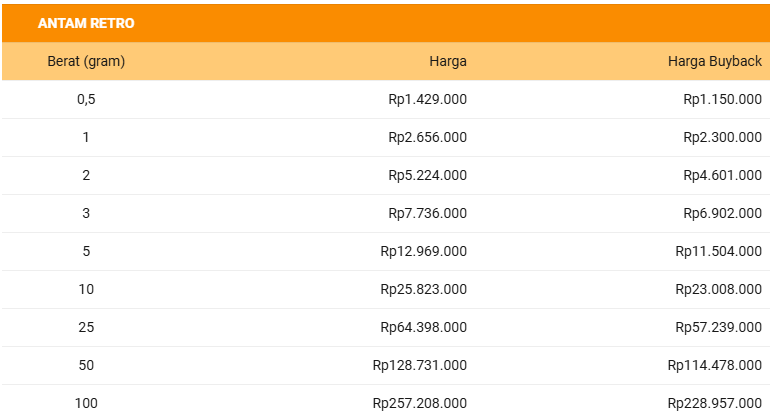Click buyback price Rp1.150.000

722,99
